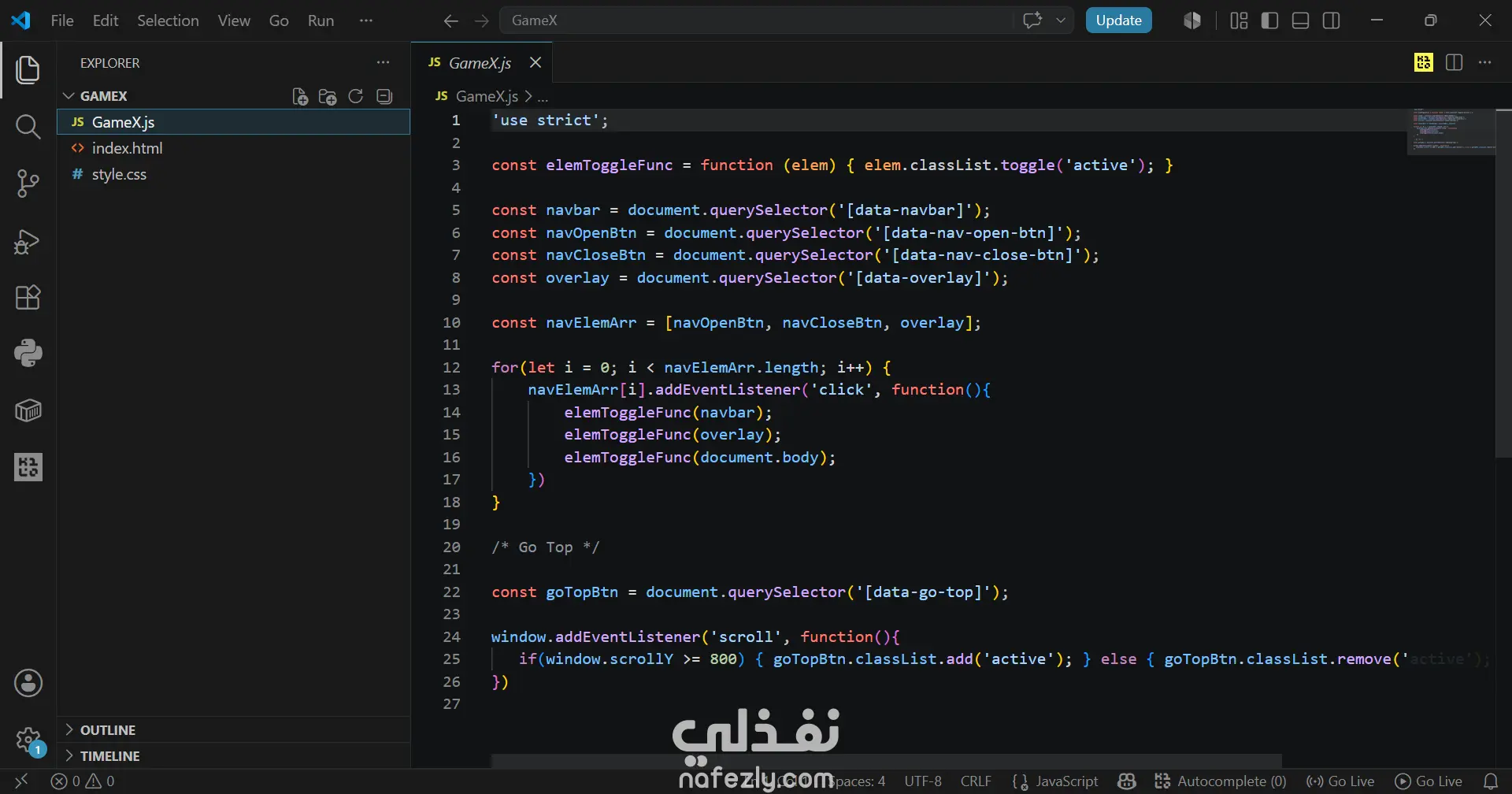Viewport: 1512px width, 794px height.
Task: Open the Explorer view in activity bar
Action: click(x=28, y=69)
